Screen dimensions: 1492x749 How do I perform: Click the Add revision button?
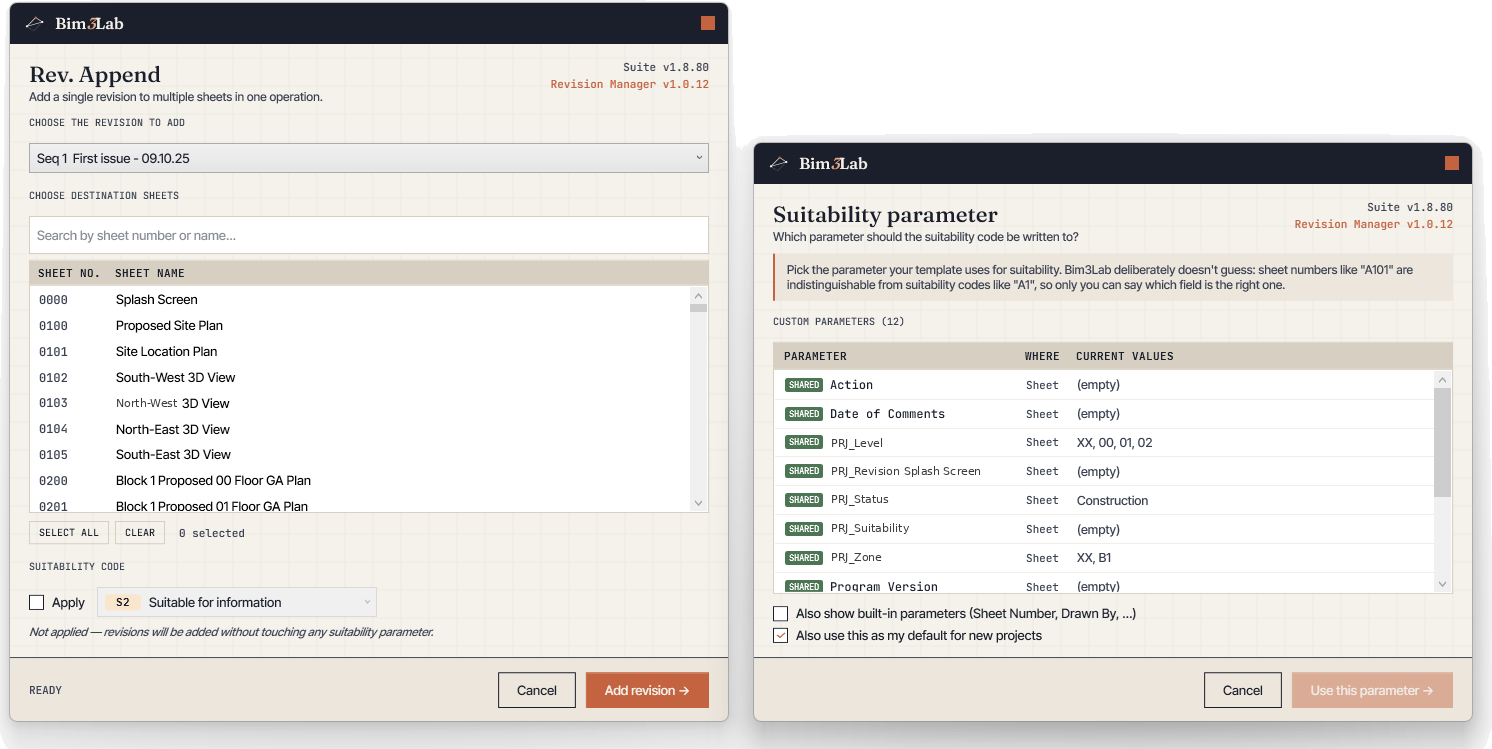pyautogui.click(x=647, y=690)
